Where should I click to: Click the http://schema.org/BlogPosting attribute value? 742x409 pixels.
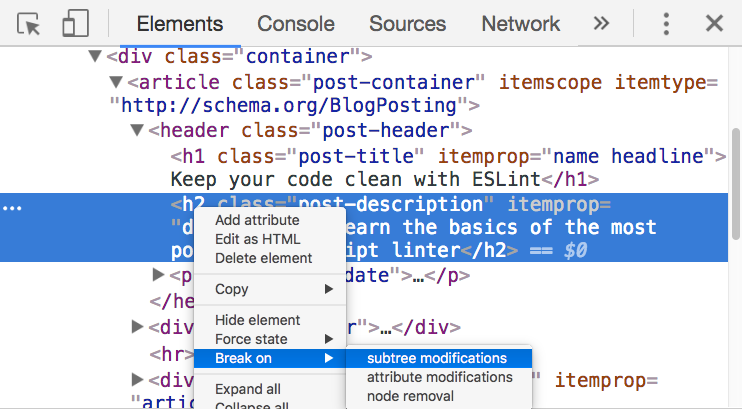point(289,105)
